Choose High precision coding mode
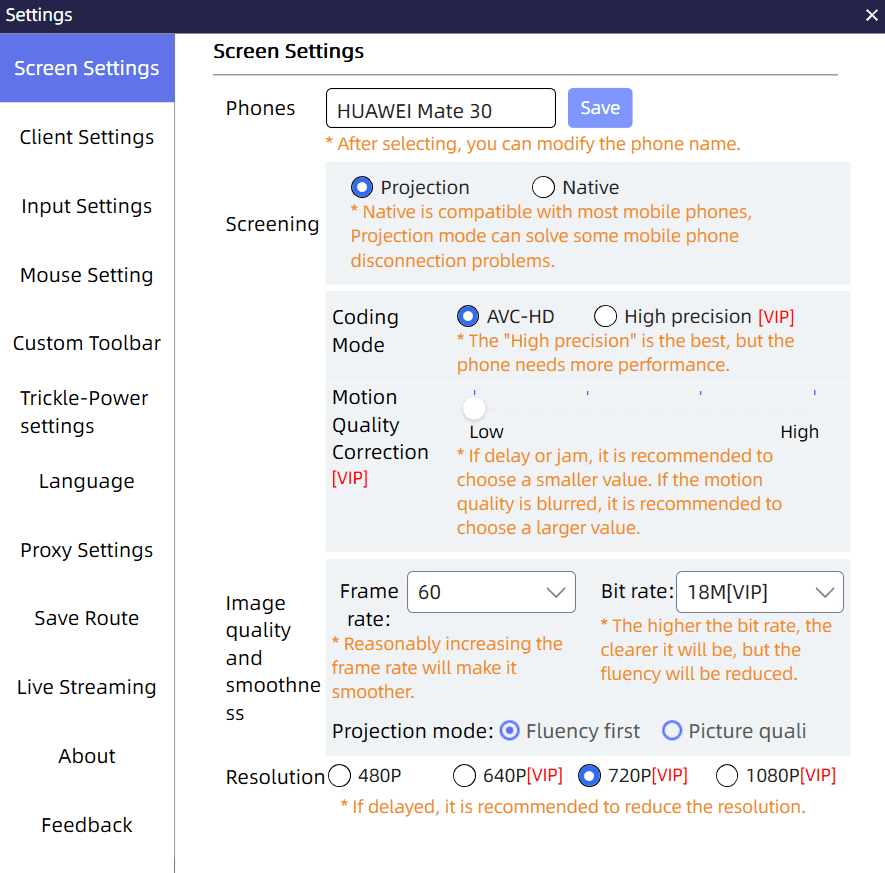Screen dimensions: 885x873 [x=605, y=316]
